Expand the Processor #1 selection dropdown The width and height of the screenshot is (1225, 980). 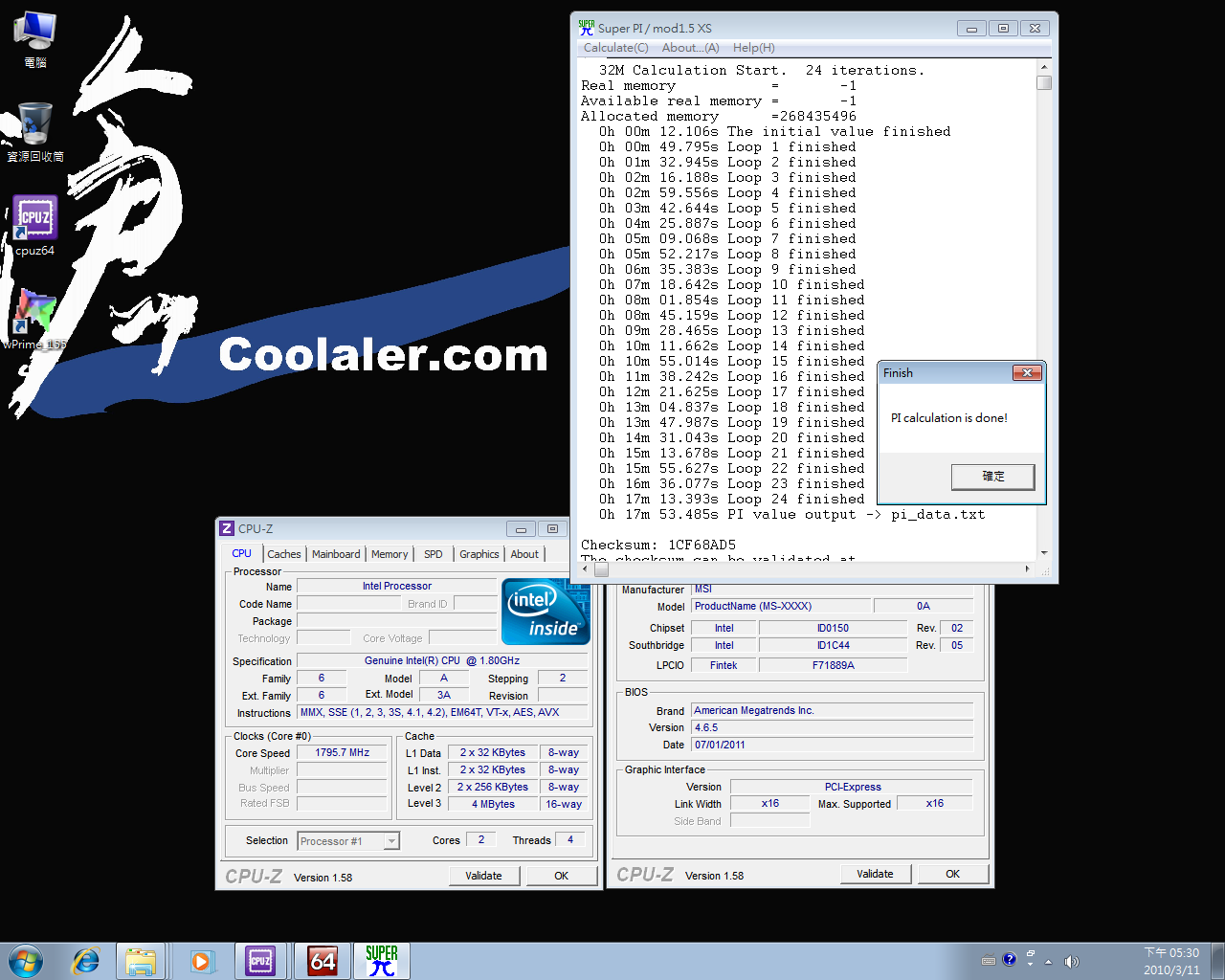391,841
